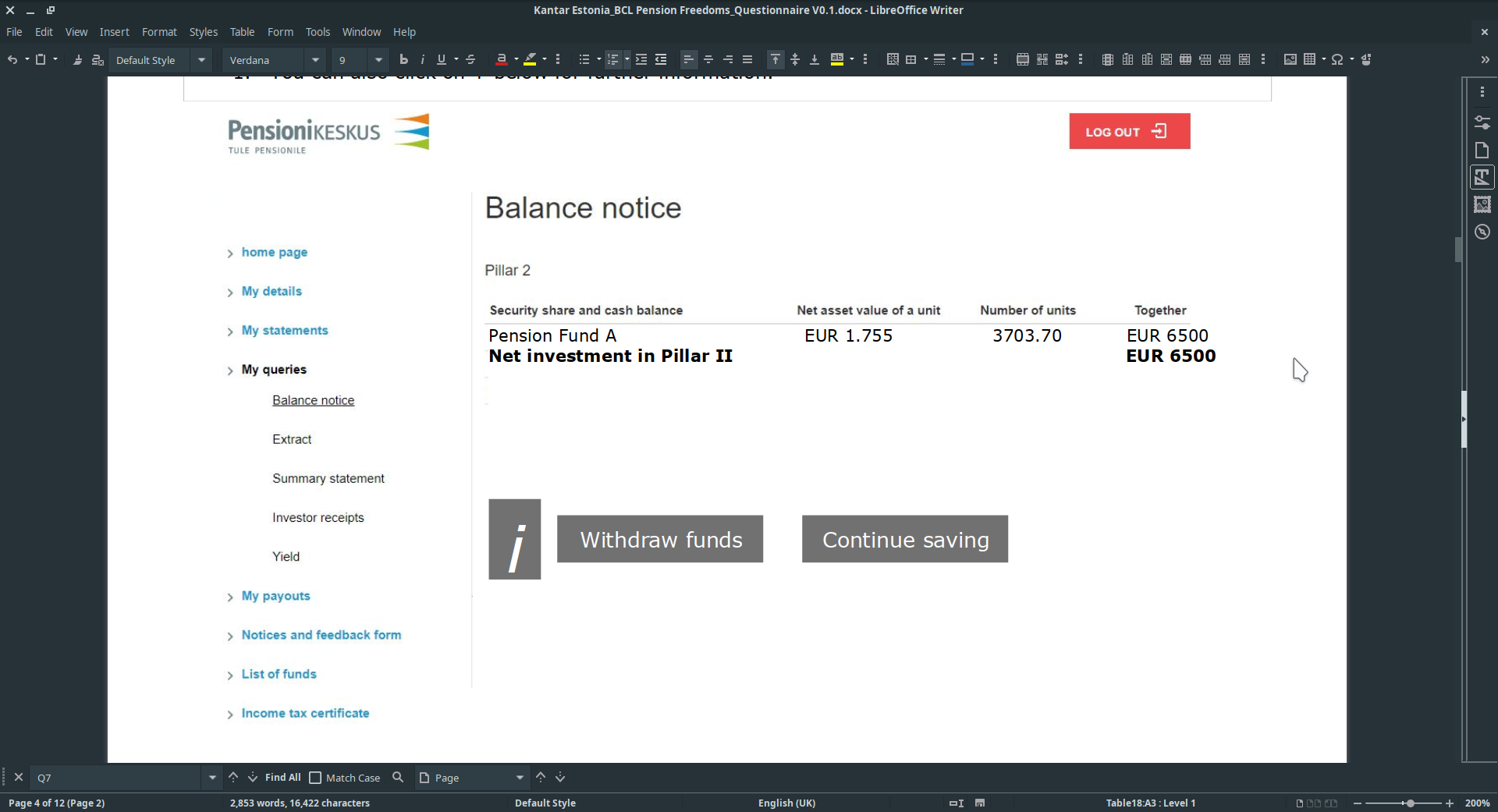Toggle unordered bullet list
This screenshot has width=1498, height=812.
point(584,59)
